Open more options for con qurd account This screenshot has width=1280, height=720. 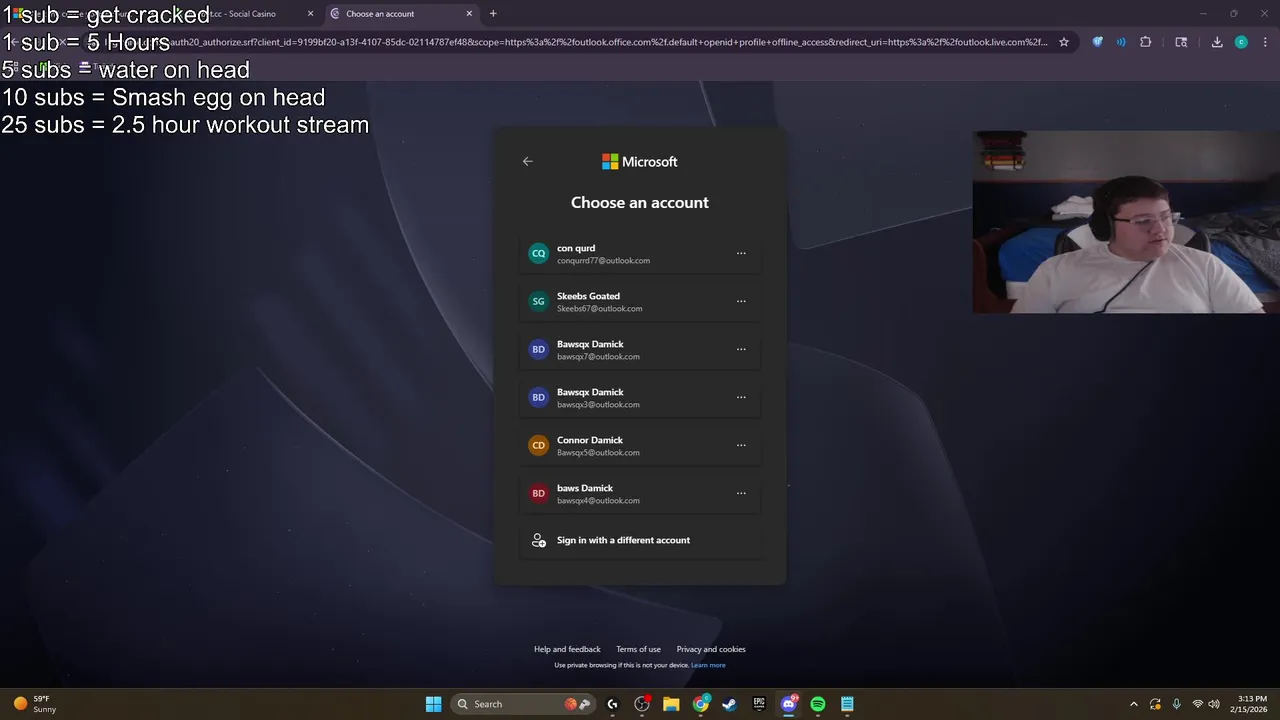click(741, 253)
